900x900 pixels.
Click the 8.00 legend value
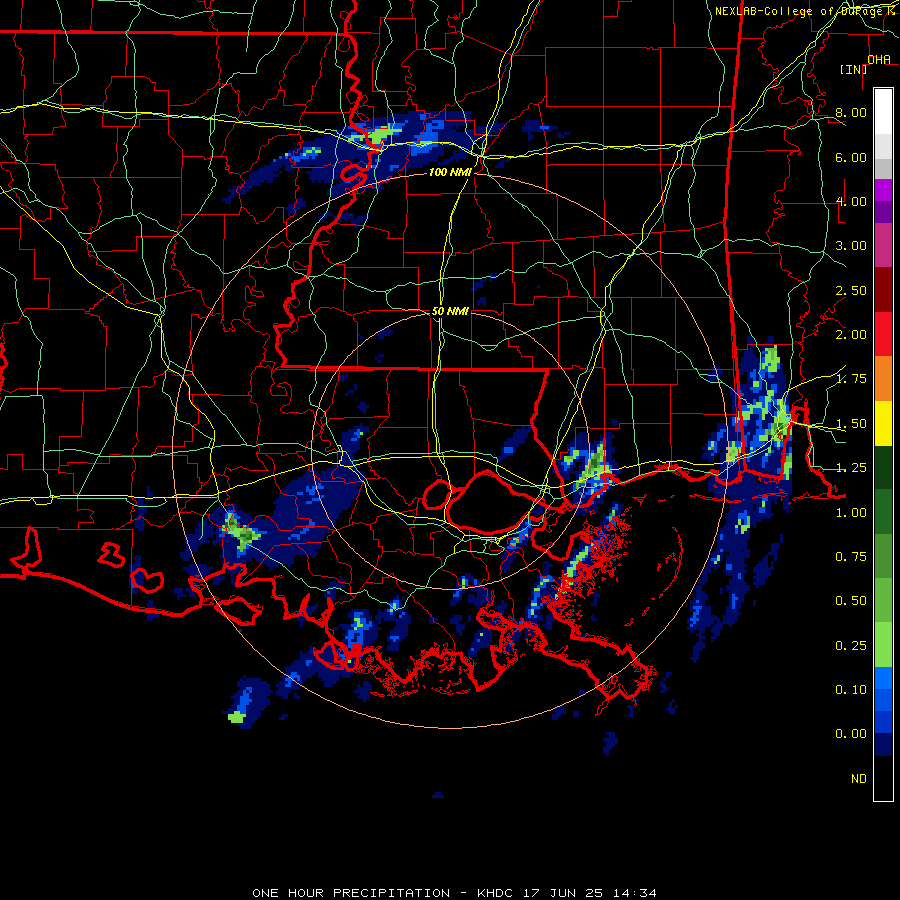pos(851,112)
